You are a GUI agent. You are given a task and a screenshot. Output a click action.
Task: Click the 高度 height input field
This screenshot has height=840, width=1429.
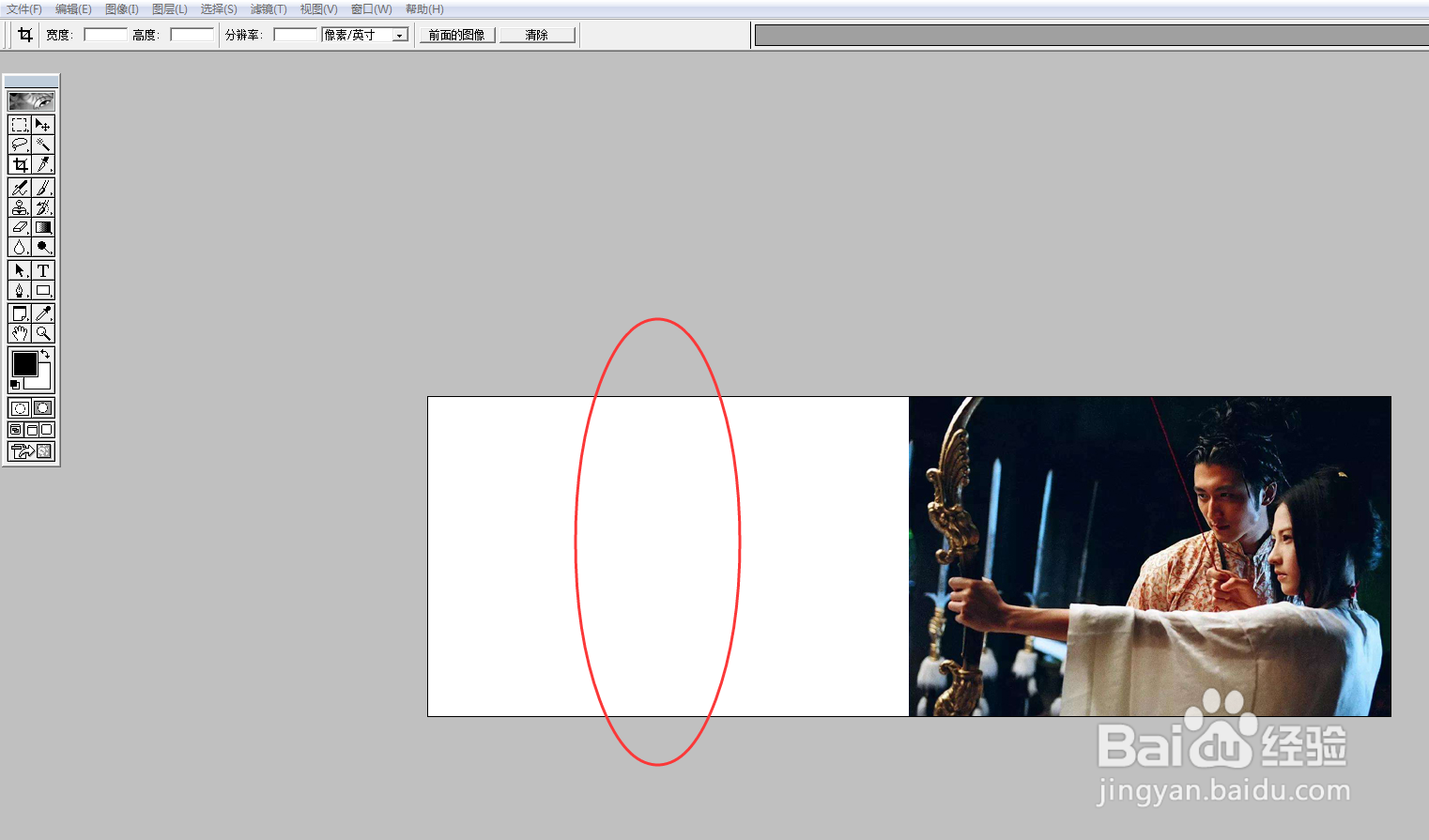(x=192, y=35)
